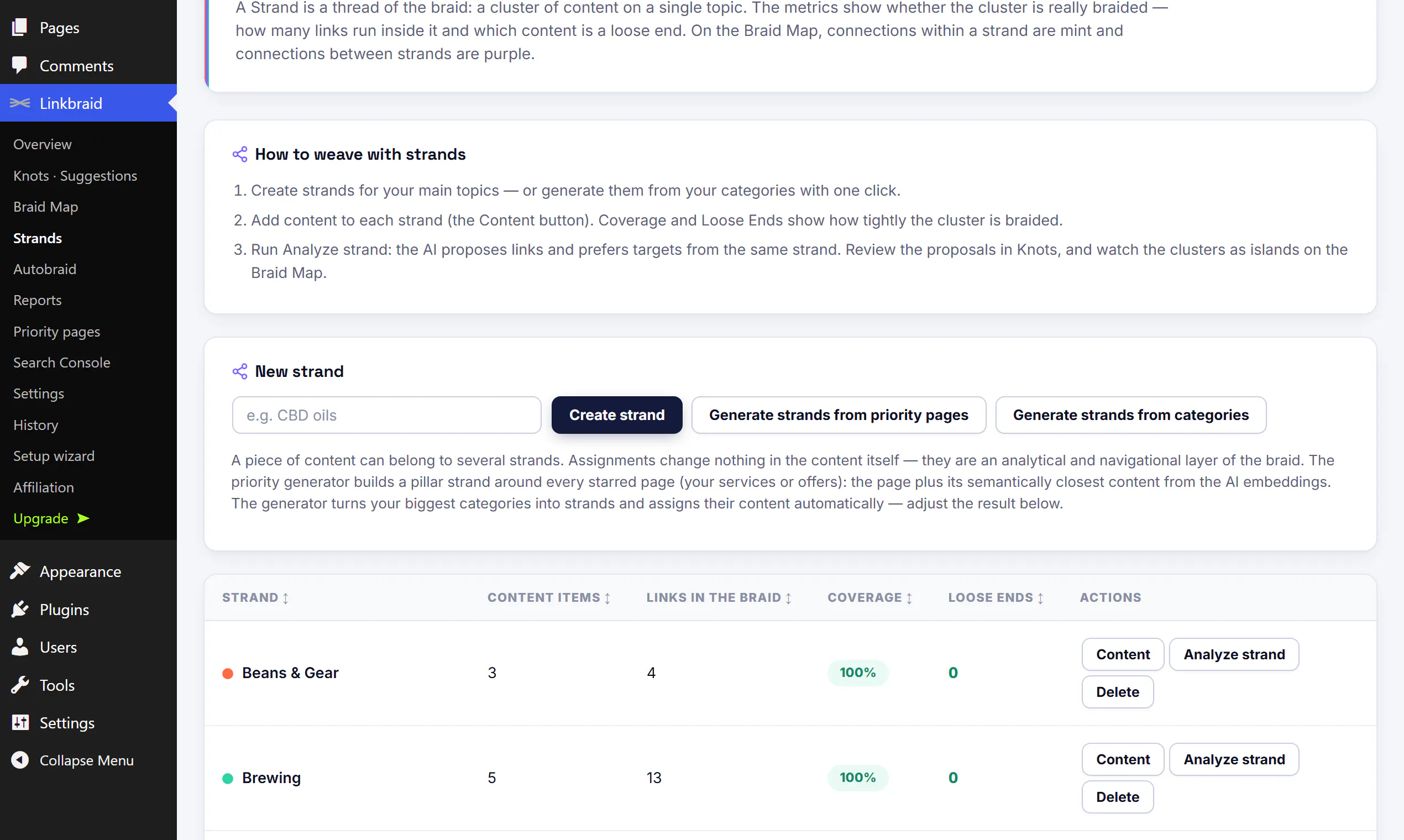
Task: Click the Plugins plug icon
Action: (20, 609)
